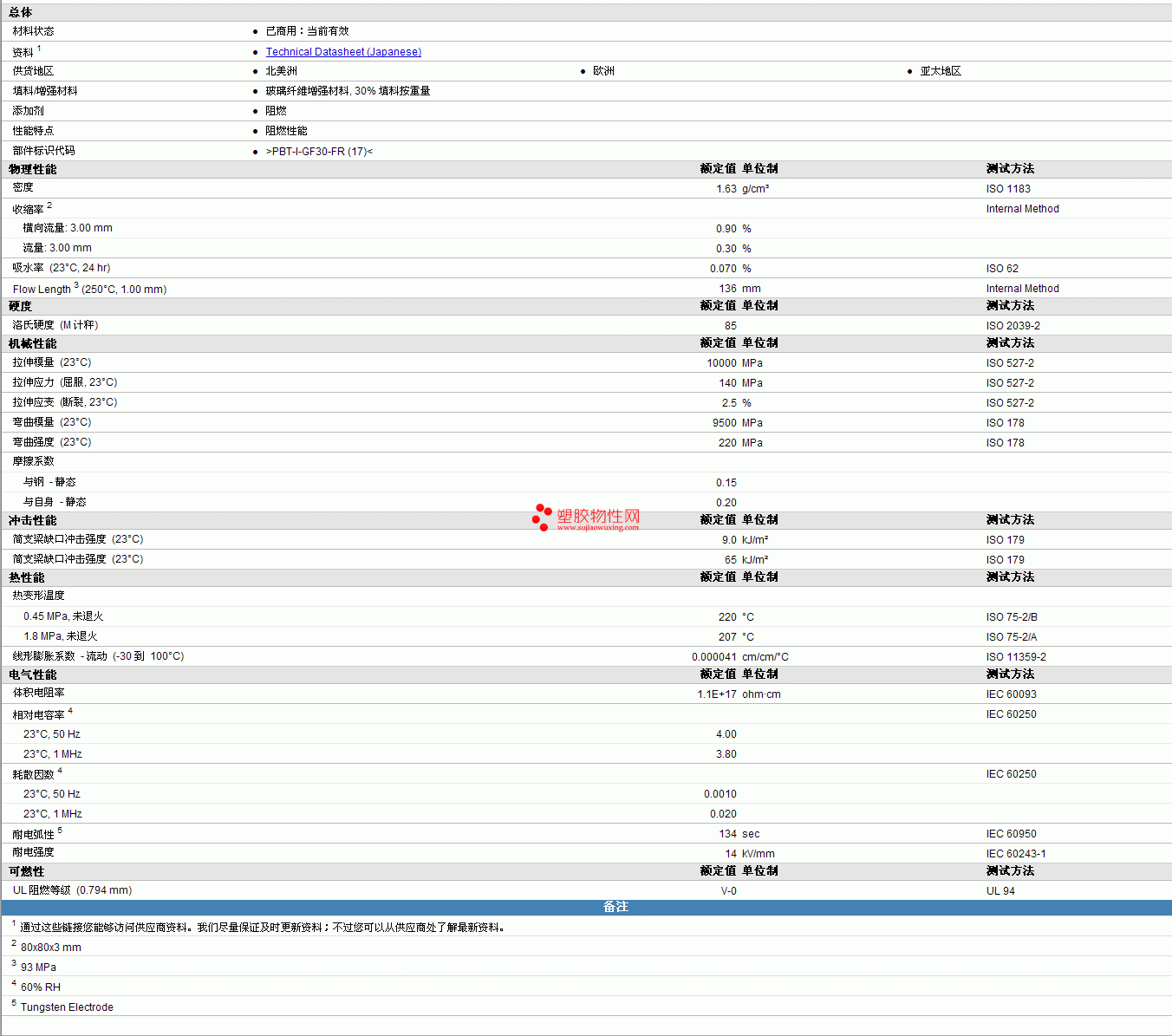Click the 塑胶物性网 watermark text
Screen dimensions: 1172x1036
click(x=598, y=515)
